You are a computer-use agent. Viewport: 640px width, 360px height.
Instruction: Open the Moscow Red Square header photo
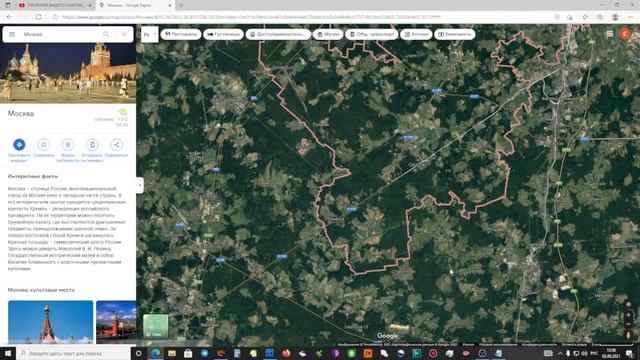[68, 73]
